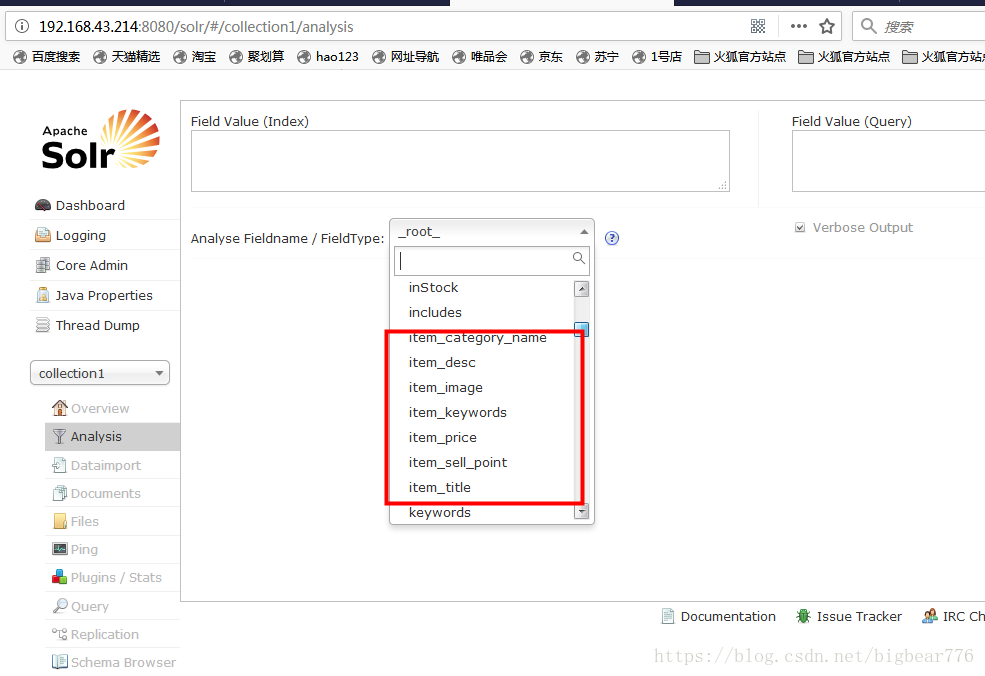Toggle the Verbose Output checkbox
The height and width of the screenshot is (676, 985).
[800, 227]
